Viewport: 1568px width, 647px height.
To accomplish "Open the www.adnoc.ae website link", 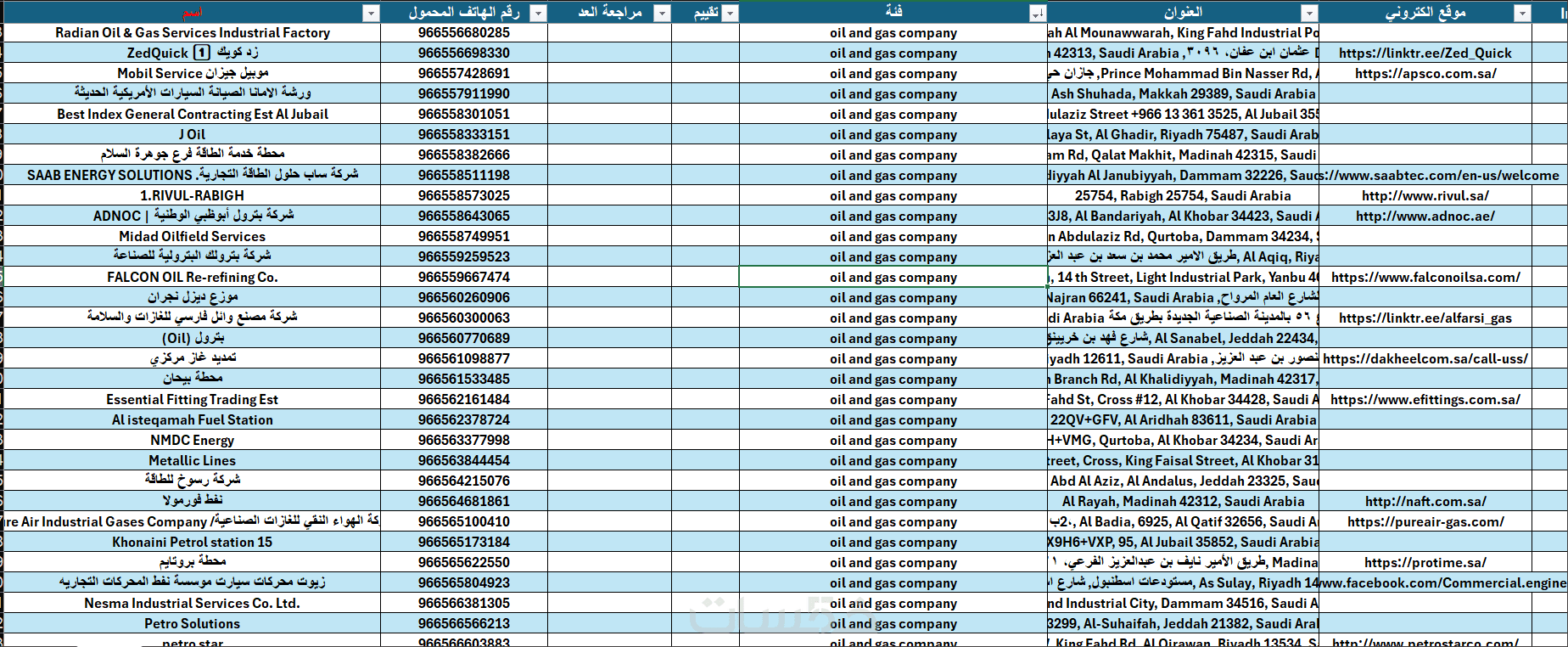I will point(1425,216).
